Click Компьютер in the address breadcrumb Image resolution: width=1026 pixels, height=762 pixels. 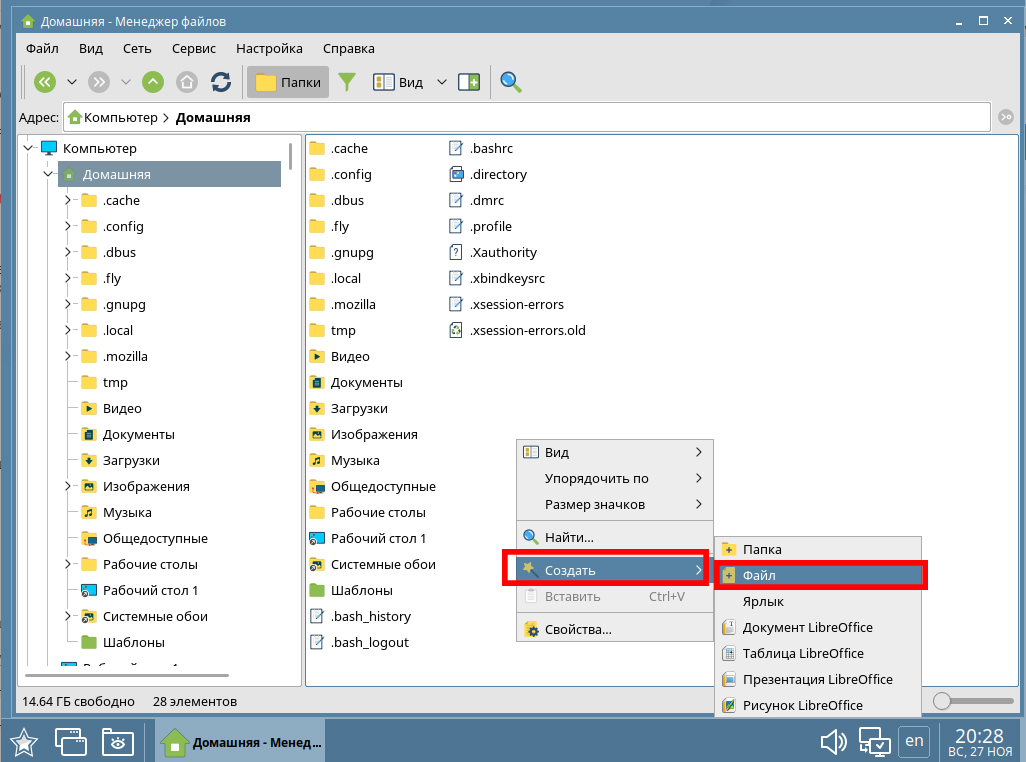pos(120,117)
